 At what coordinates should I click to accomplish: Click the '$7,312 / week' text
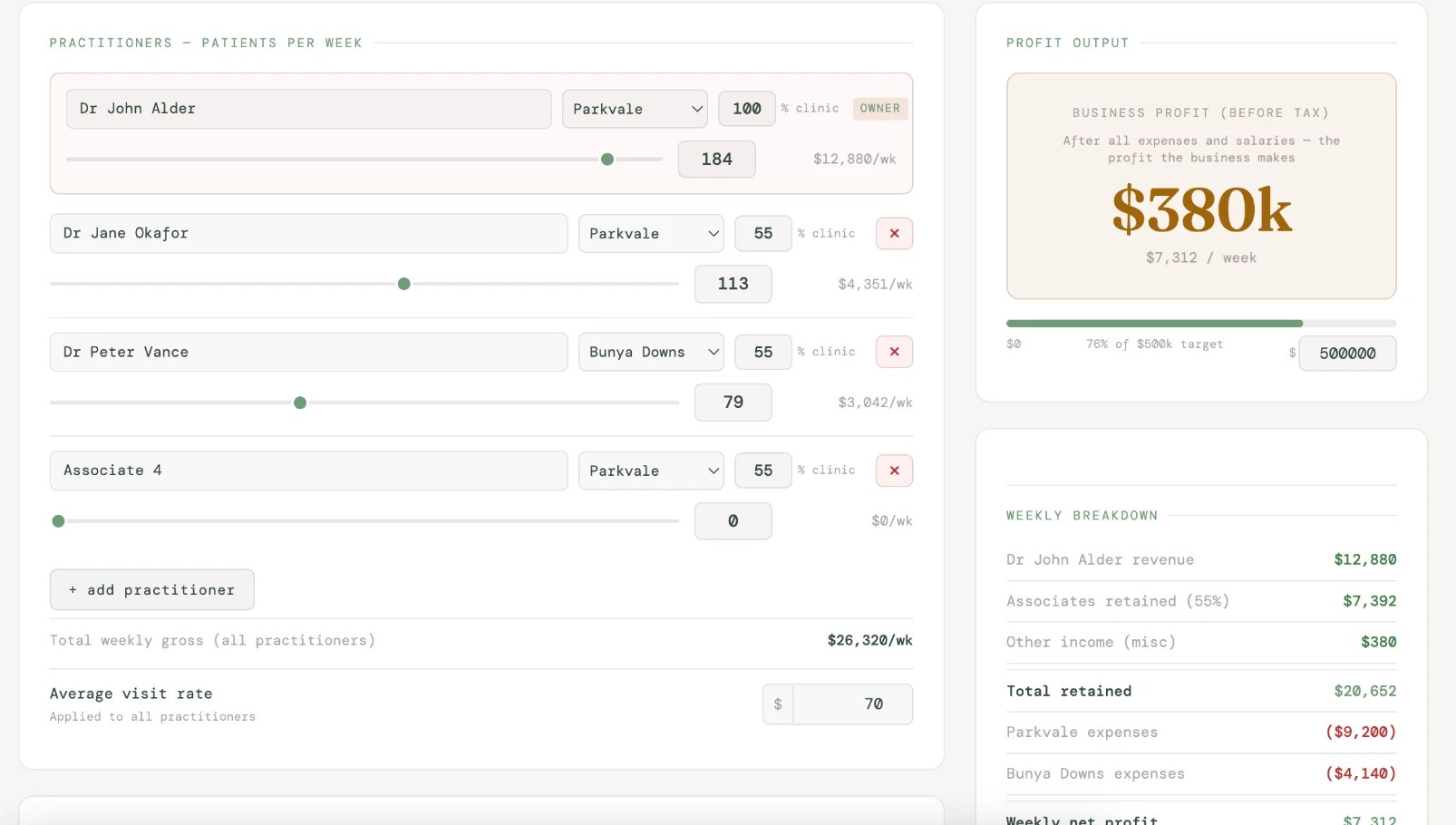pyautogui.click(x=1201, y=257)
